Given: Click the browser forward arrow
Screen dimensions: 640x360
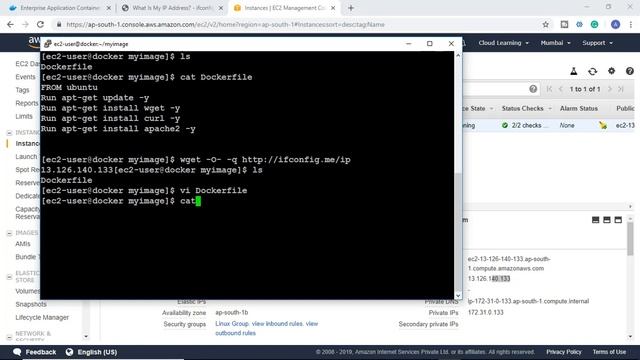Looking at the screenshot, I should 25,24.
